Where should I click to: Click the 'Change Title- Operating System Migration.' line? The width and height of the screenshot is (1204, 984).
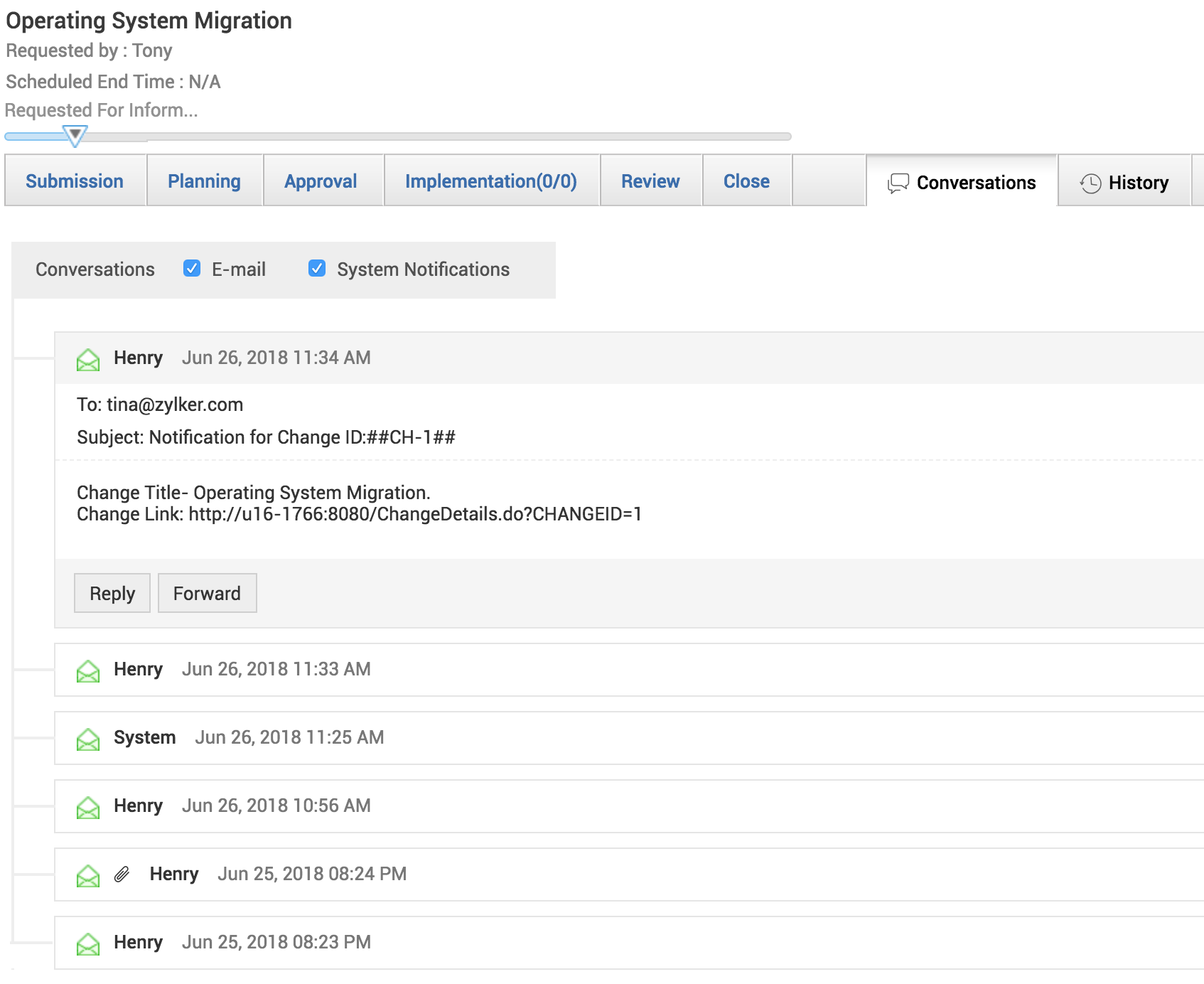tap(254, 493)
